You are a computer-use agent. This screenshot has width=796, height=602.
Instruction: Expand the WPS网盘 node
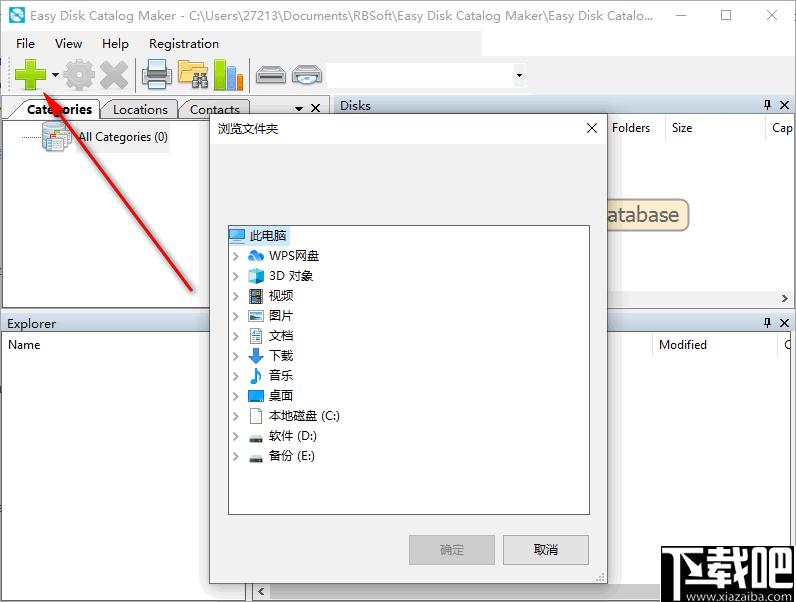click(x=236, y=256)
